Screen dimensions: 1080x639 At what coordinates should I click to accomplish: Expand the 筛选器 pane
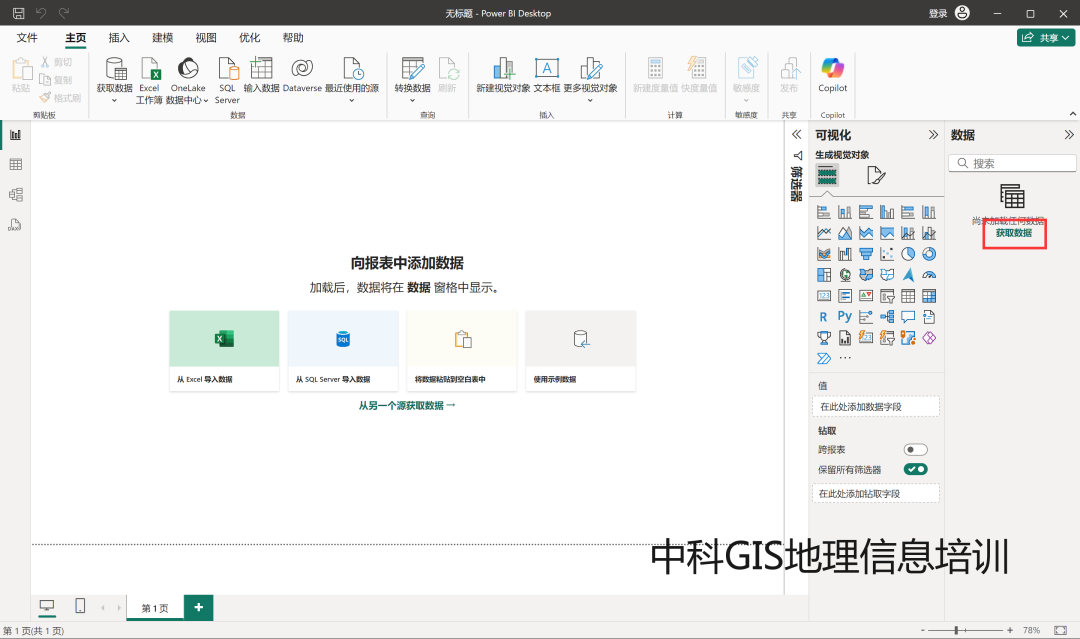(x=796, y=135)
